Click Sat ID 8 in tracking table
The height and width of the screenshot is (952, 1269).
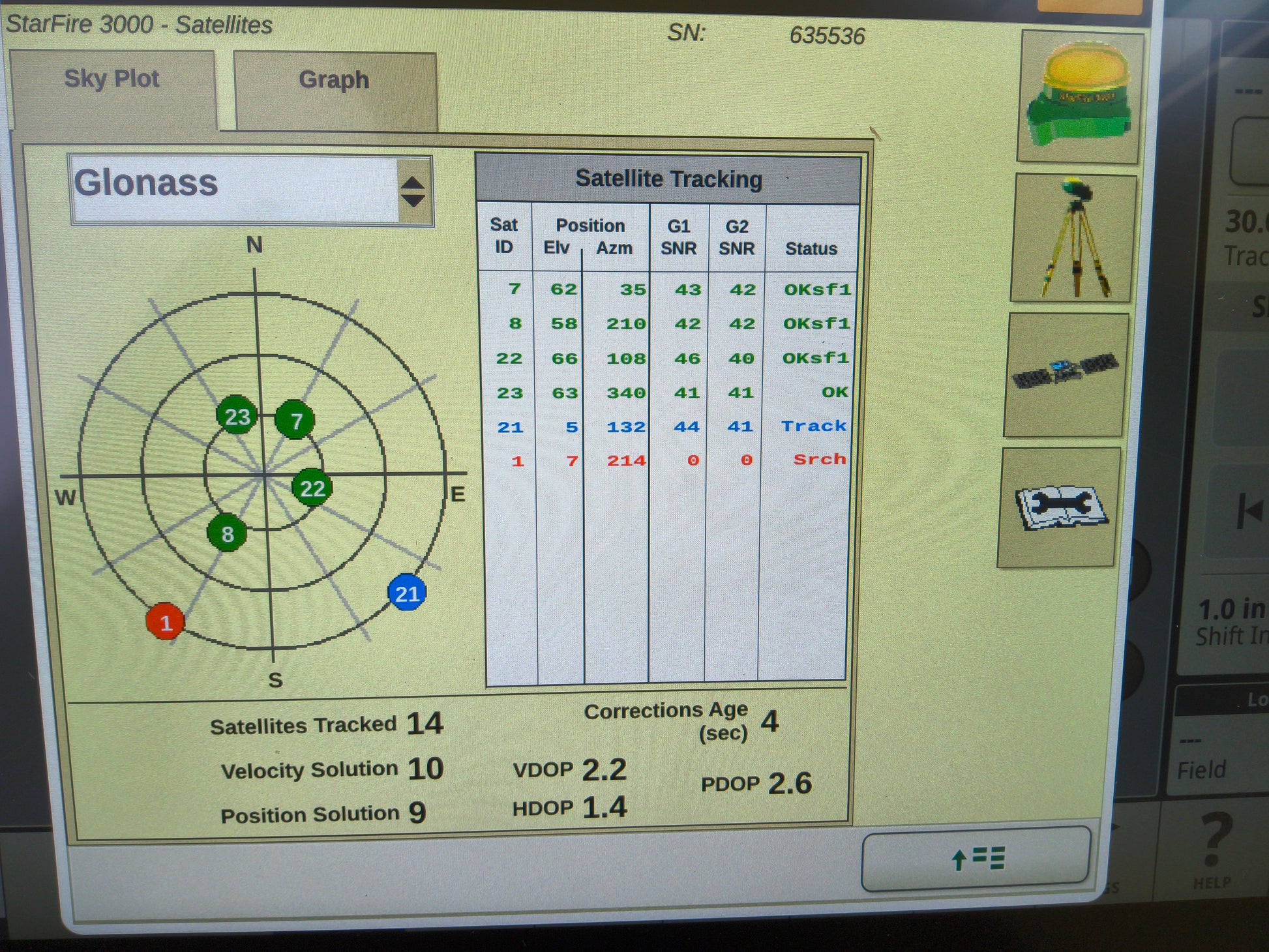tap(515, 323)
